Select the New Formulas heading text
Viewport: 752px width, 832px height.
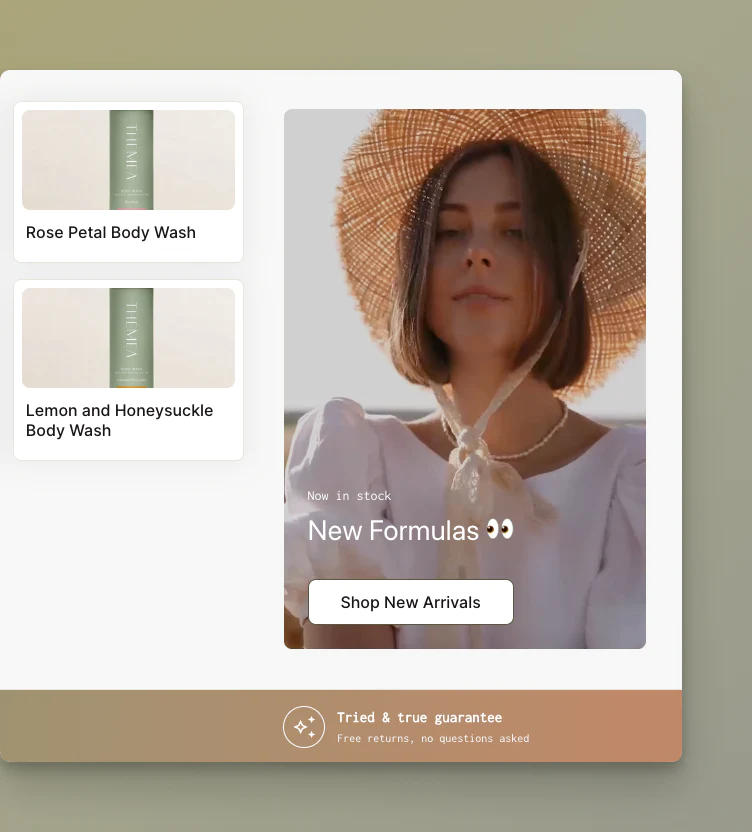tap(393, 530)
